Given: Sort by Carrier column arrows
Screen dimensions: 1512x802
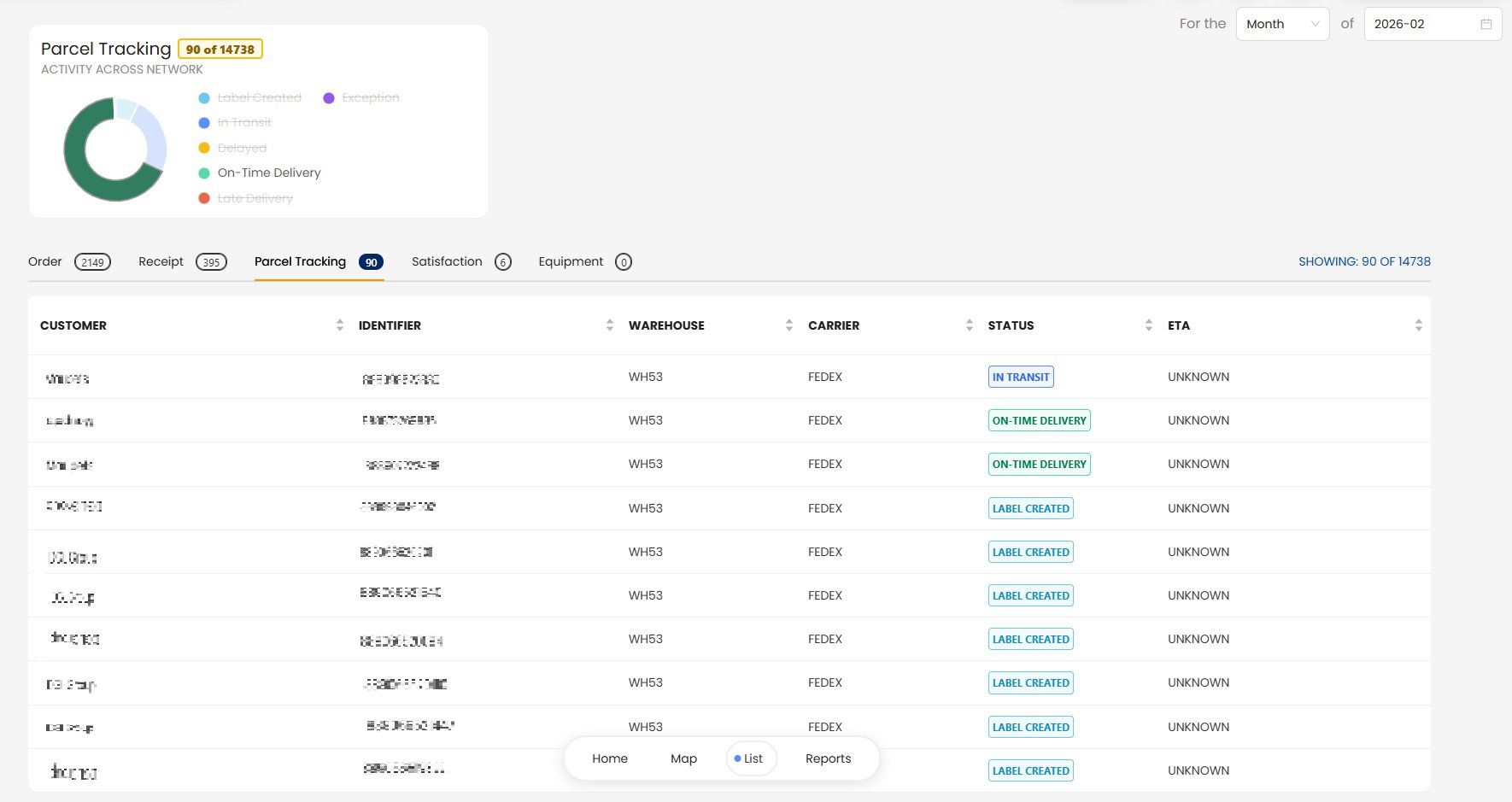Looking at the screenshot, I should 970,325.
